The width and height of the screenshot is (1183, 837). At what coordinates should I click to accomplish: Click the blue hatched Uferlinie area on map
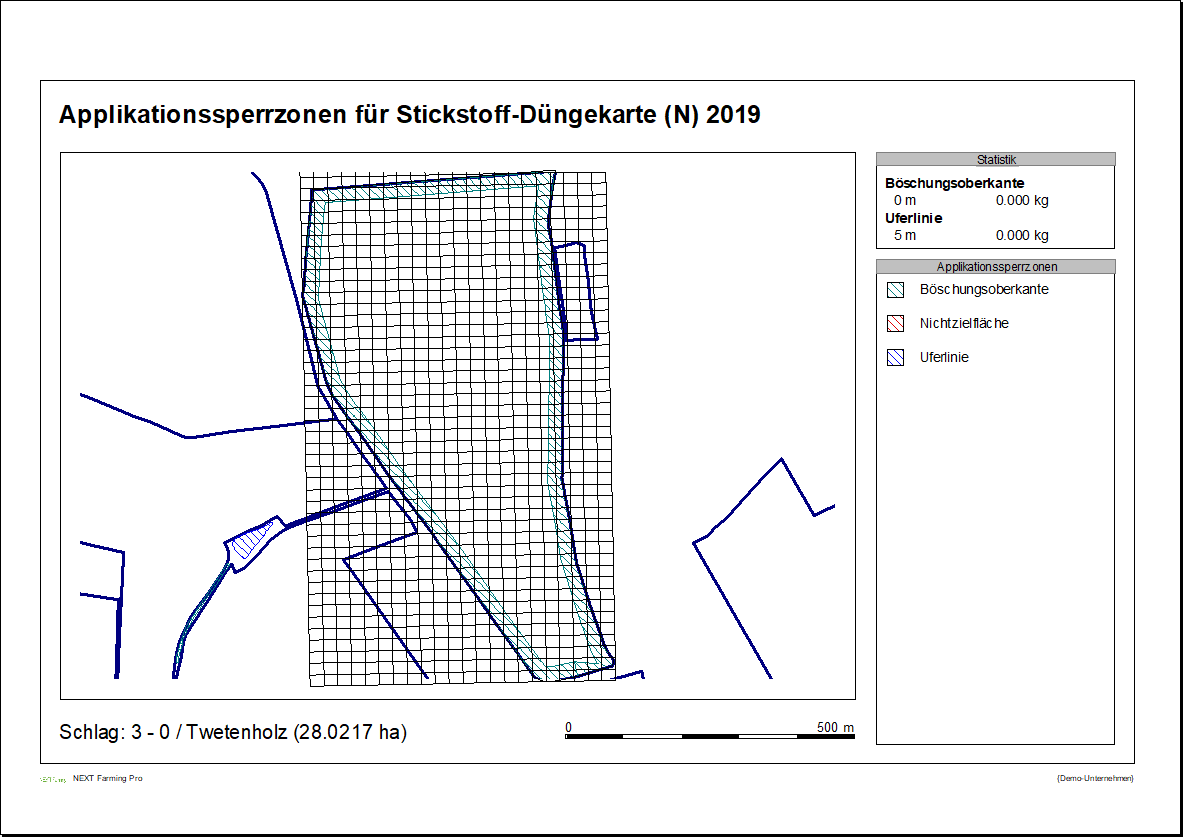[250, 541]
